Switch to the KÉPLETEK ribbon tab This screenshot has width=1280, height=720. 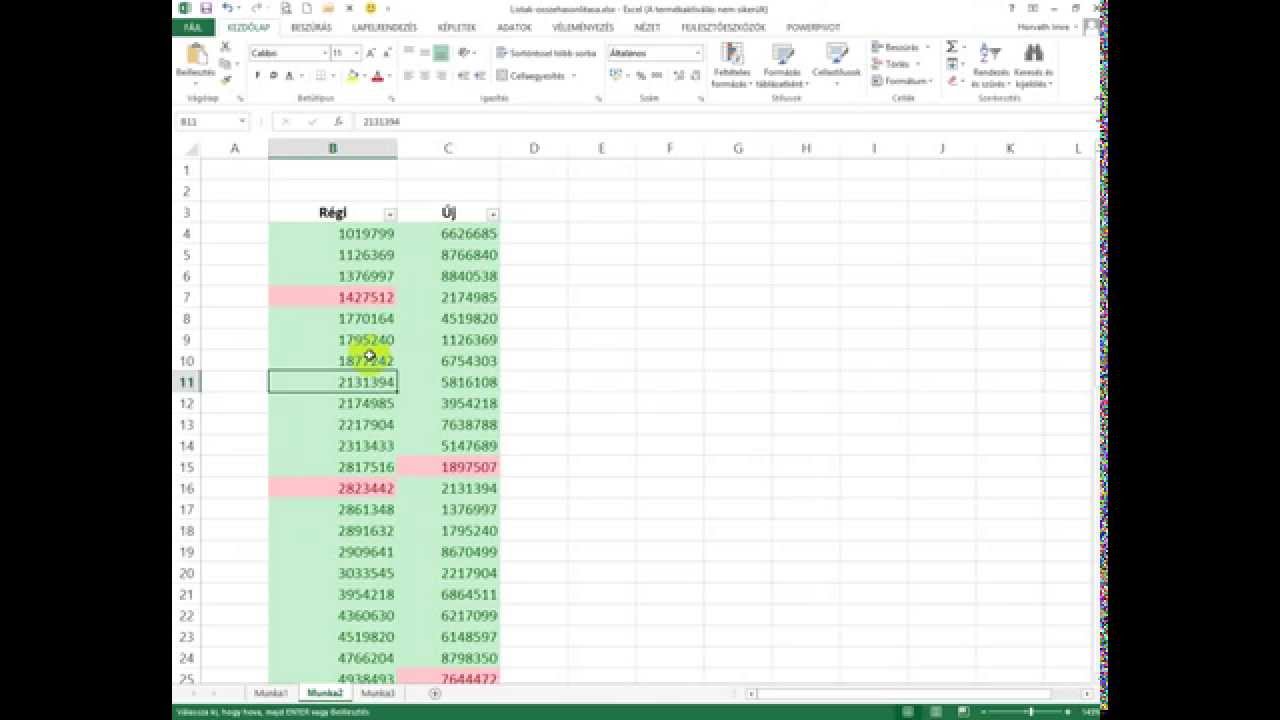pos(457,27)
